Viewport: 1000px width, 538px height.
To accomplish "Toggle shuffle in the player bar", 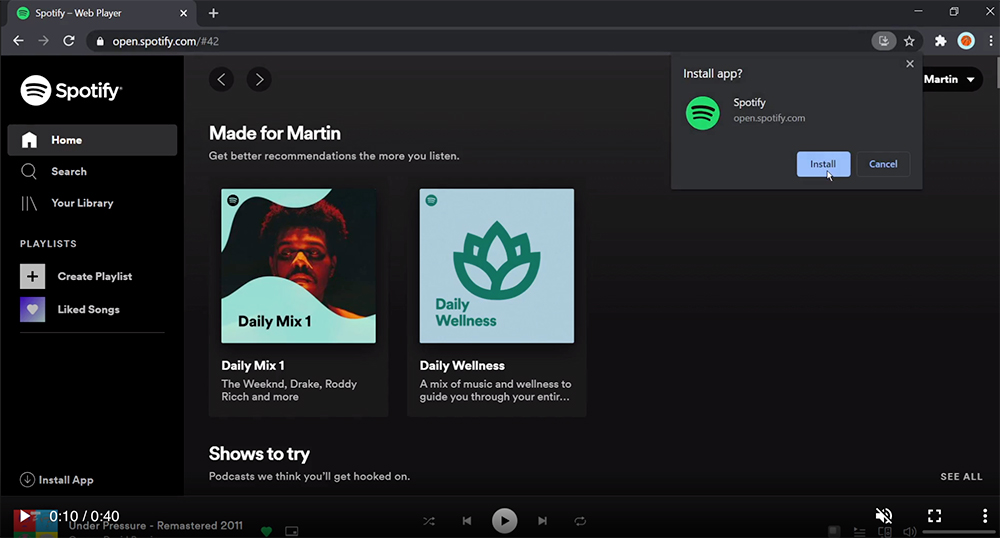I will (x=429, y=521).
